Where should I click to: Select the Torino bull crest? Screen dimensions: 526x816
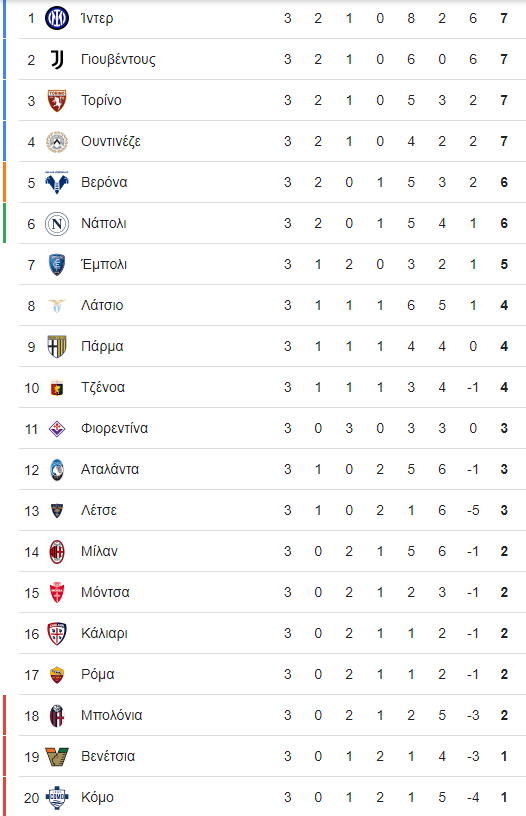point(57,100)
